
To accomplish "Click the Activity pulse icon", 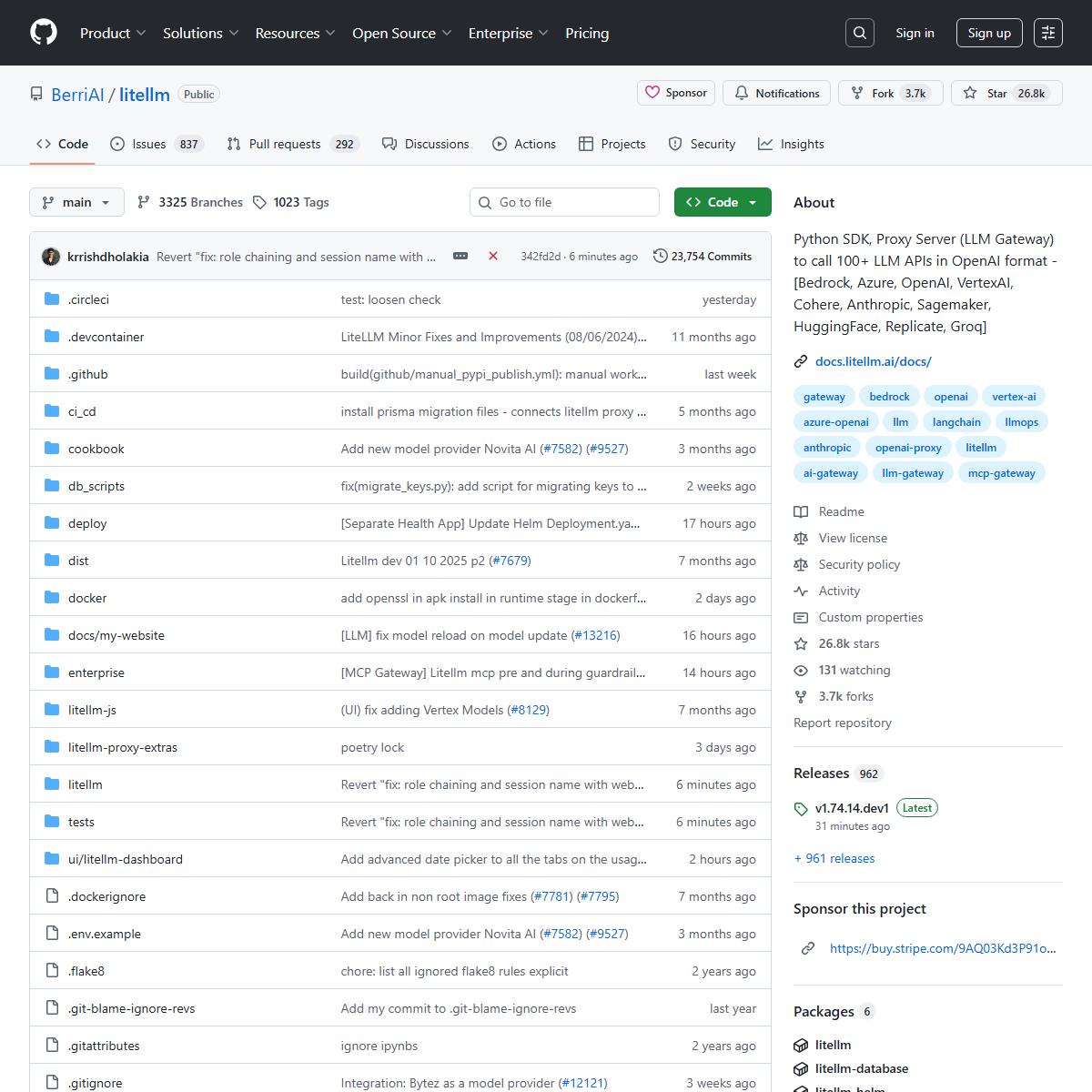I will (801, 591).
